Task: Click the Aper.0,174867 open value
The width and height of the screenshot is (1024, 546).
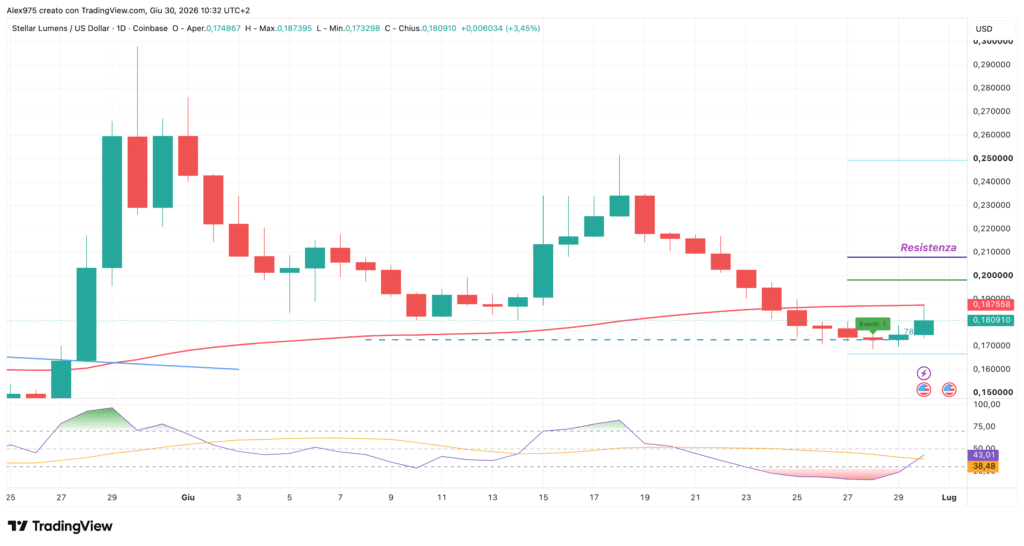Action: coord(214,29)
